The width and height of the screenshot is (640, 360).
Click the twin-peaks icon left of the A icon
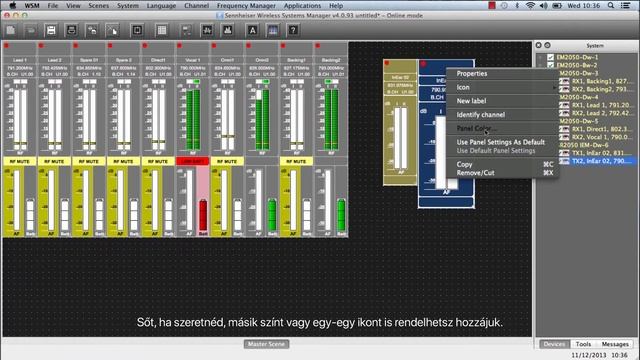coord(228,30)
